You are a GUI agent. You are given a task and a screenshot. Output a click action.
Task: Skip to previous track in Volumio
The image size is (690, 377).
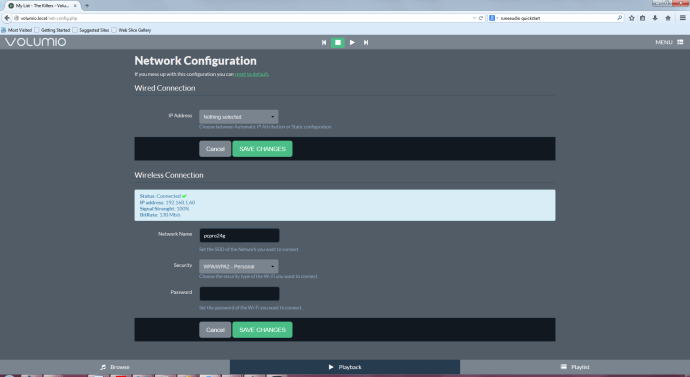point(324,42)
